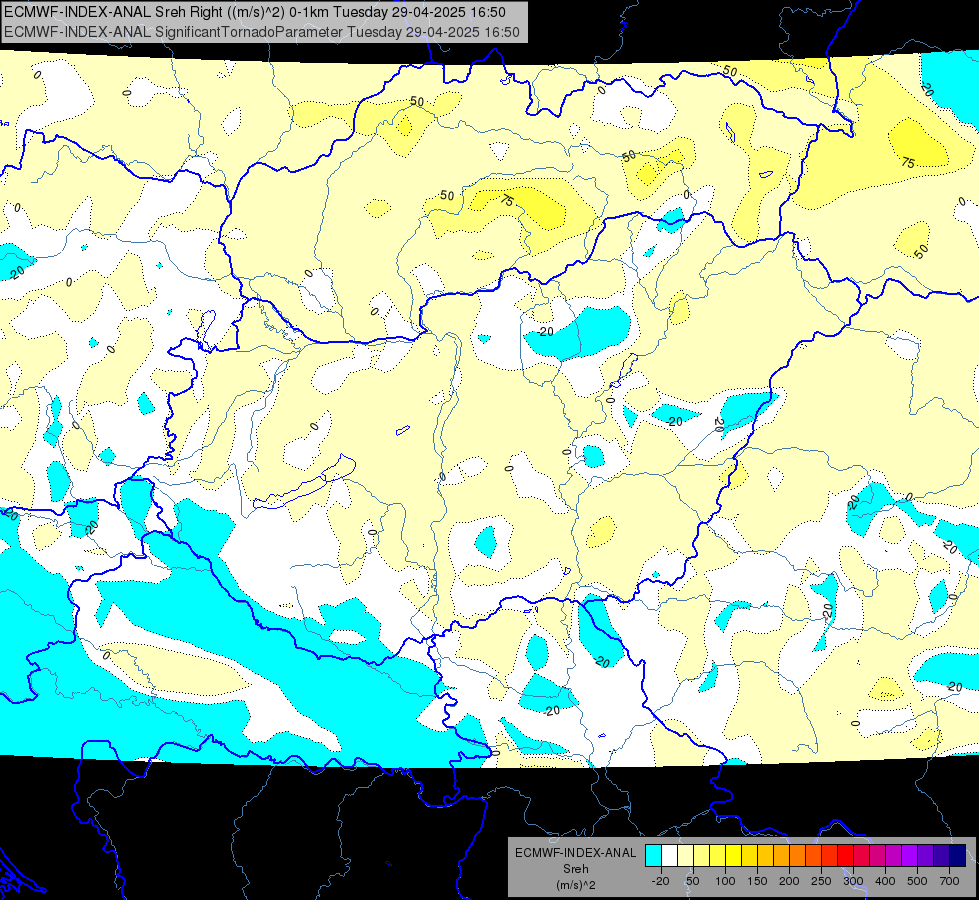Select the dark navy legend swatch at the end of the scale
The width and height of the screenshot is (979, 900).
point(957,856)
